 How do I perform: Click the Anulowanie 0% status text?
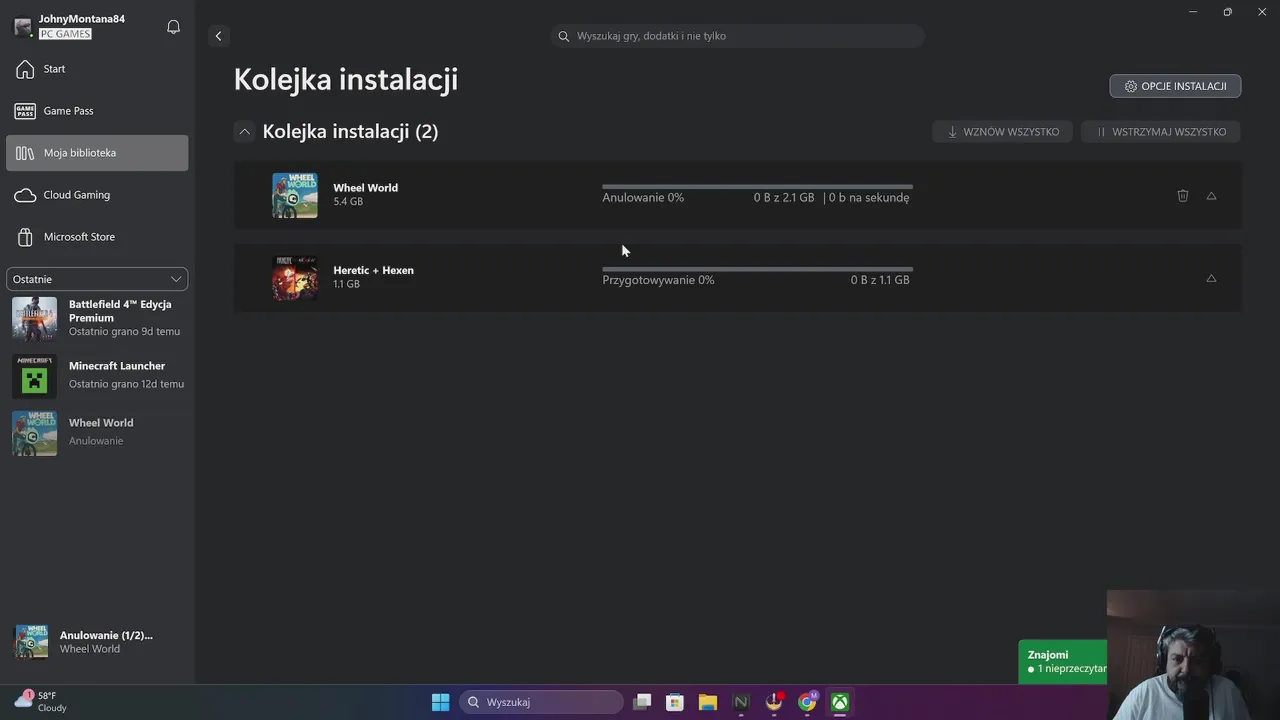(x=643, y=198)
